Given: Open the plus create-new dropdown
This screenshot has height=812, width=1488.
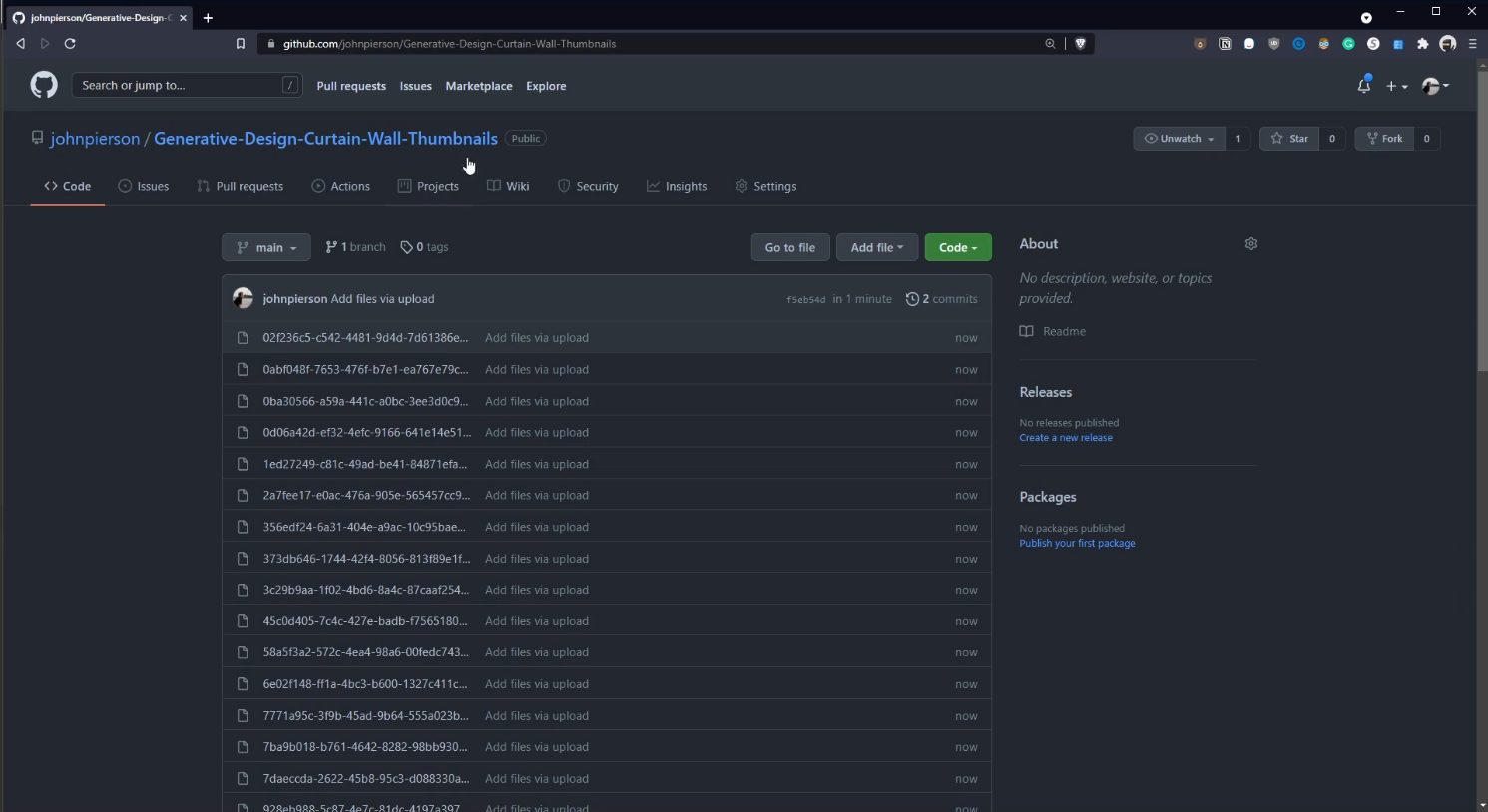Looking at the screenshot, I should click(x=1396, y=86).
